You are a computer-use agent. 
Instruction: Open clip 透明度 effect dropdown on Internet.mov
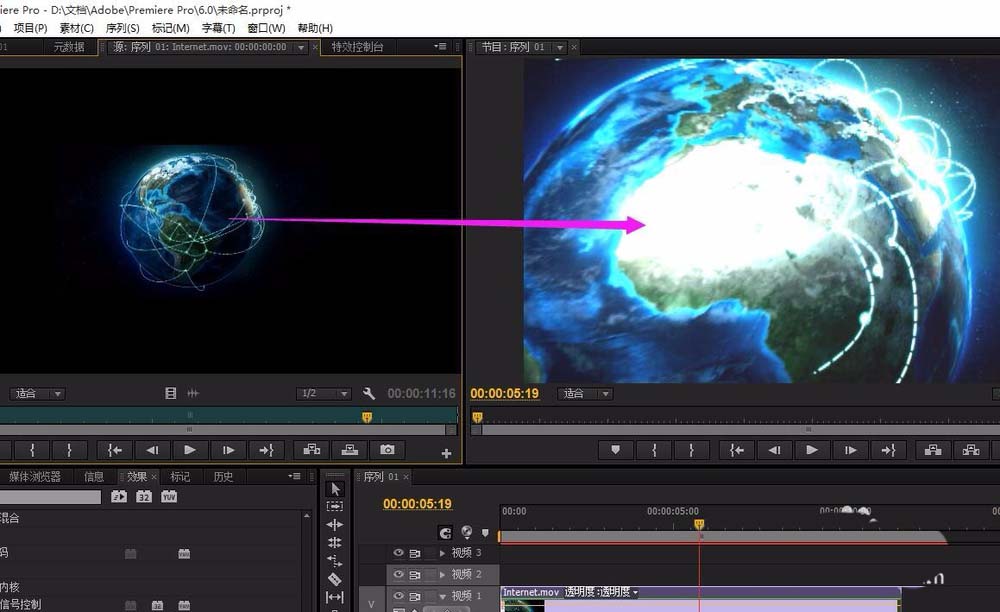pos(635,592)
